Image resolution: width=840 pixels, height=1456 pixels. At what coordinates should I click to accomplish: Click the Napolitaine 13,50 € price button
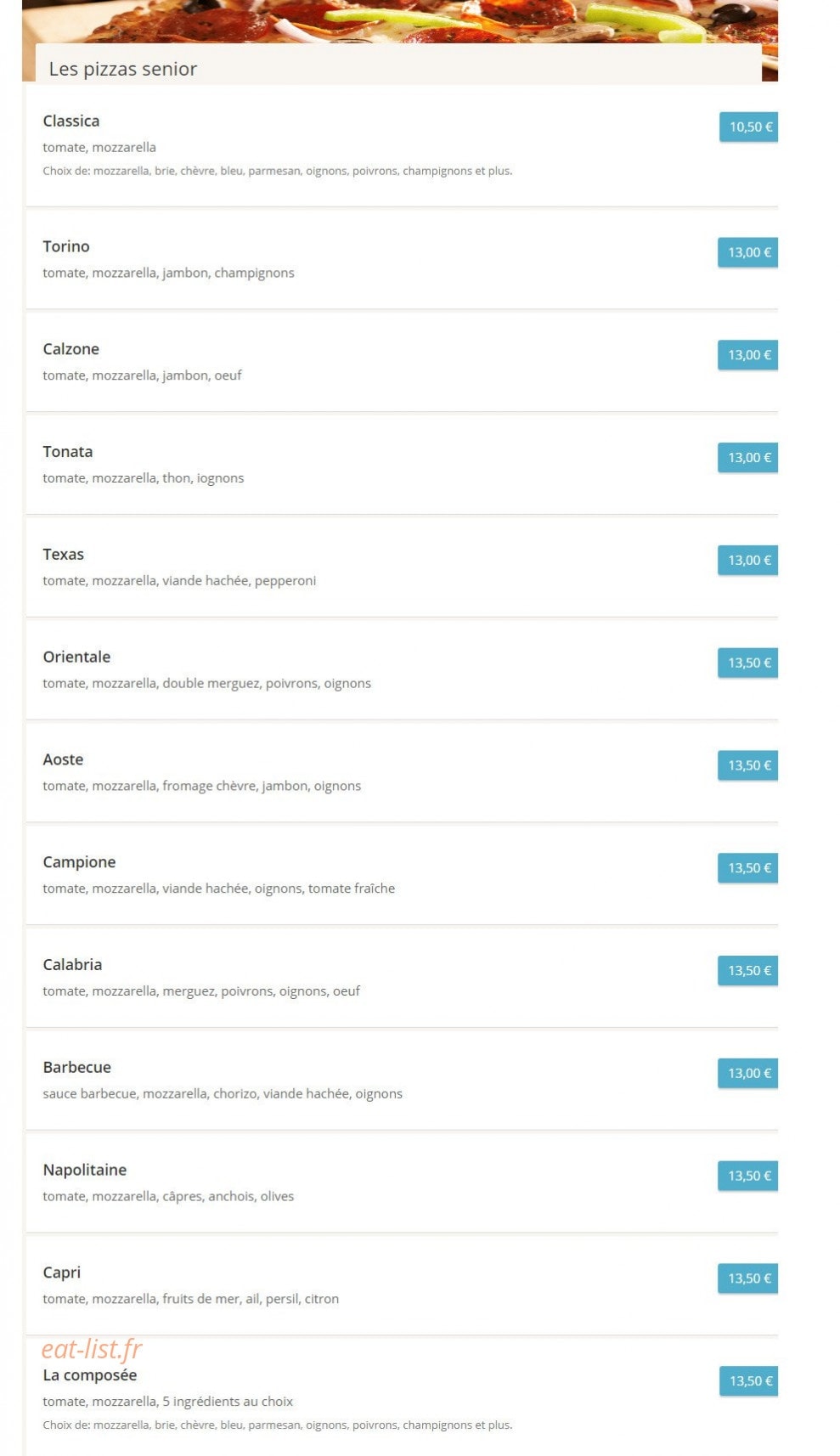point(747,1177)
